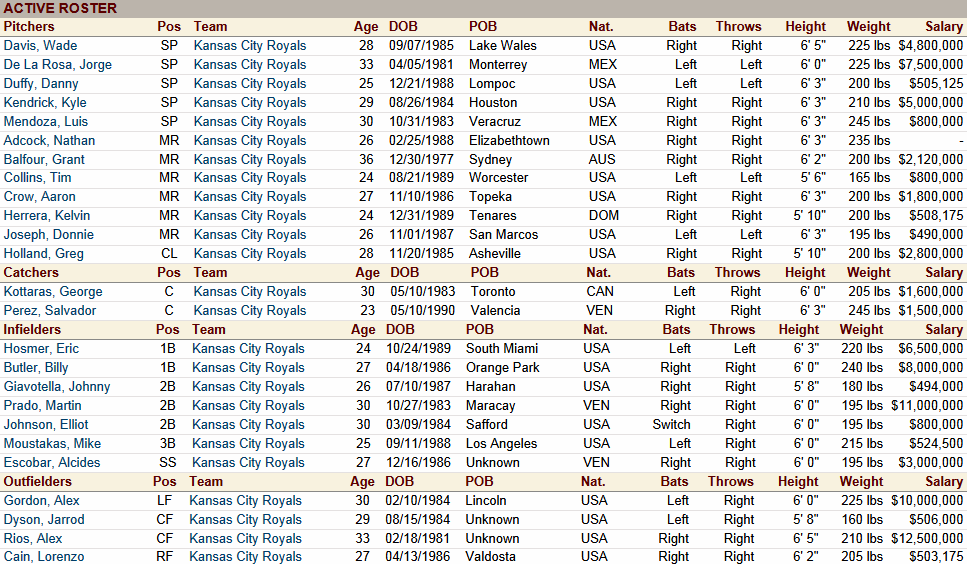Open Escobar, Alcides shortstop link
The height and width of the screenshot is (564, 967).
click(52, 463)
